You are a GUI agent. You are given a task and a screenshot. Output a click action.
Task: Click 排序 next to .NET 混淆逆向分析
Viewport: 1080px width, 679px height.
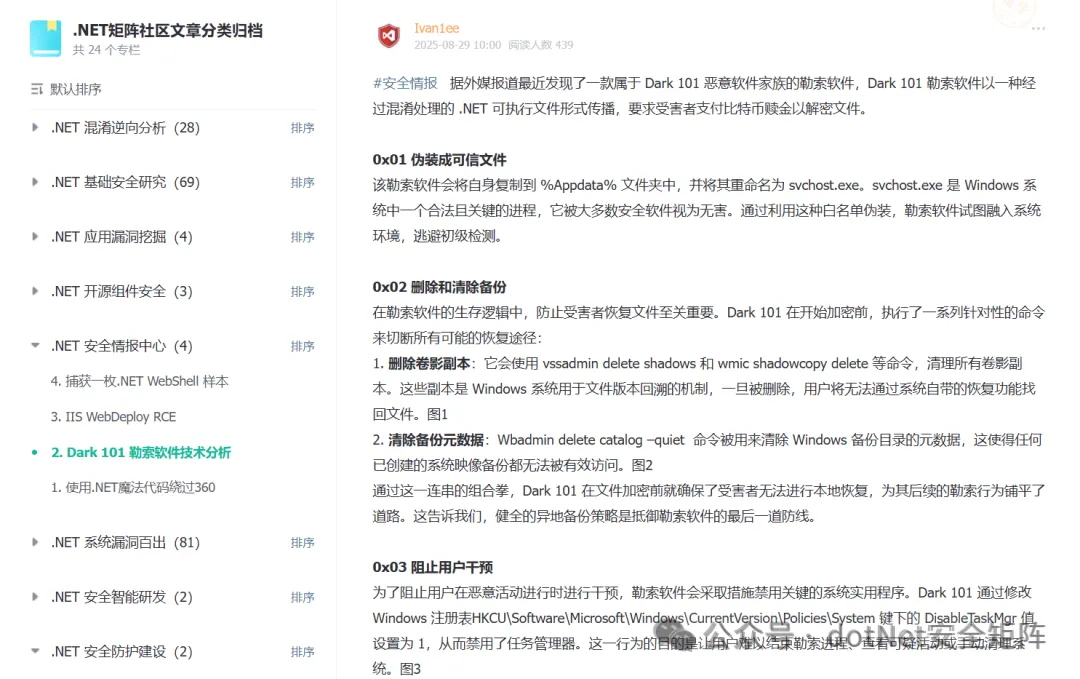click(x=302, y=128)
